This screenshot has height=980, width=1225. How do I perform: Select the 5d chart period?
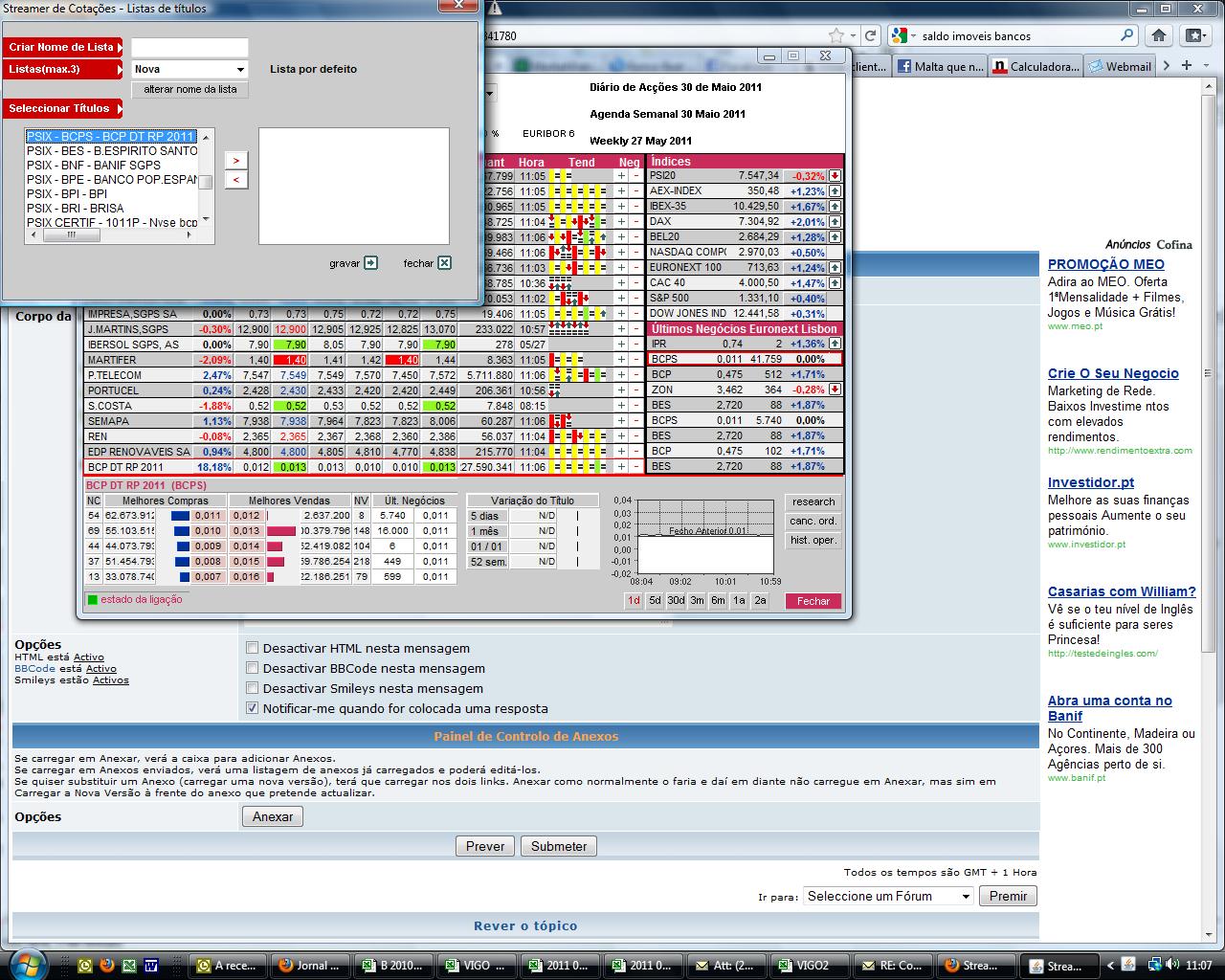click(x=655, y=601)
